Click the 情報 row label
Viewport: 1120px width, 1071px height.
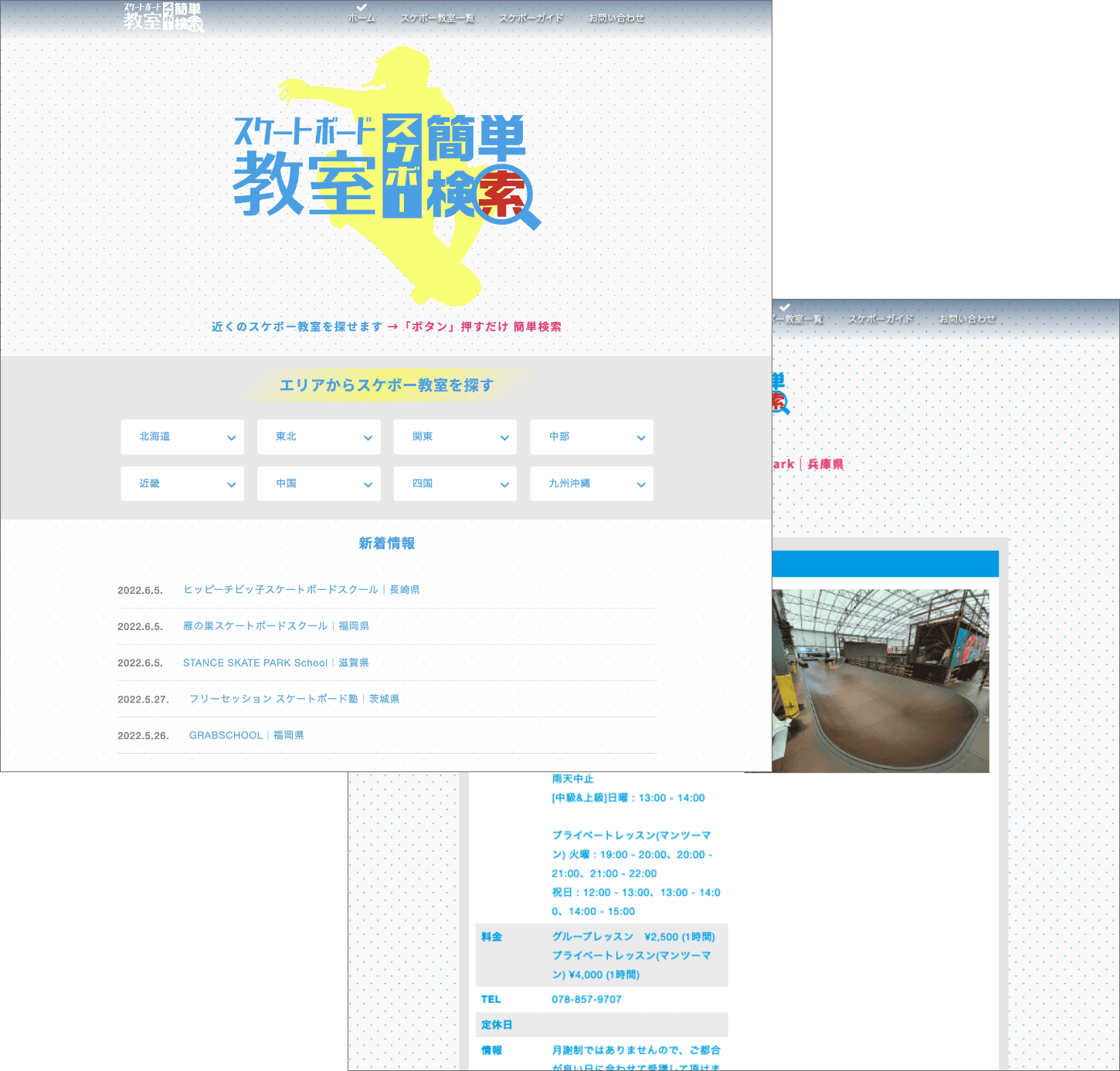pos(491,1050)
